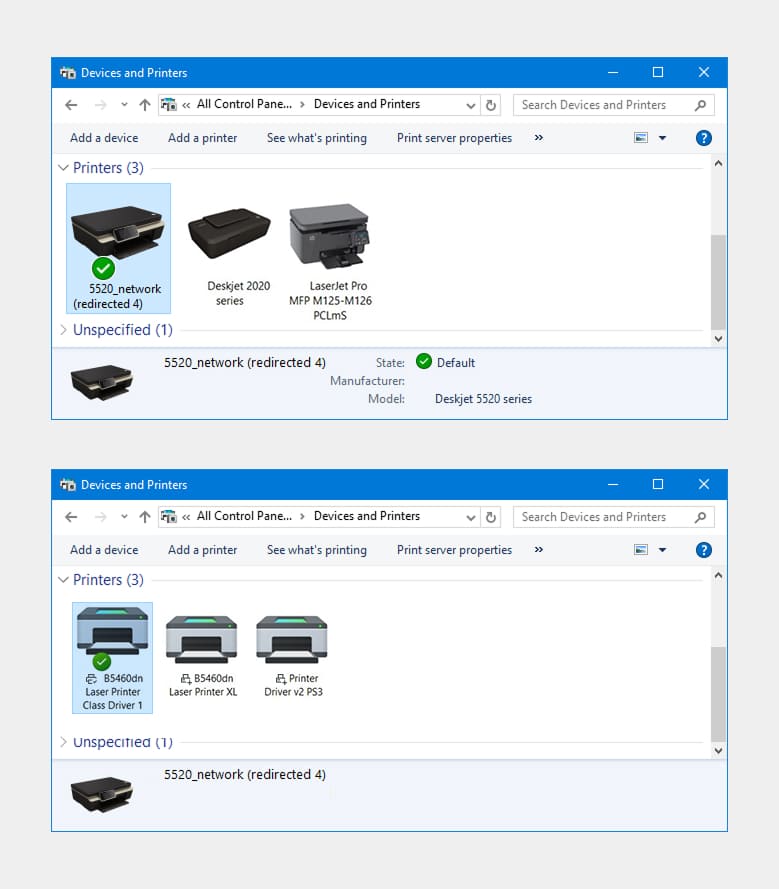Click Search Devices and Printers in the Deskjet window
The height and width of the screenshot is (889, 779).
pos(603,105)
